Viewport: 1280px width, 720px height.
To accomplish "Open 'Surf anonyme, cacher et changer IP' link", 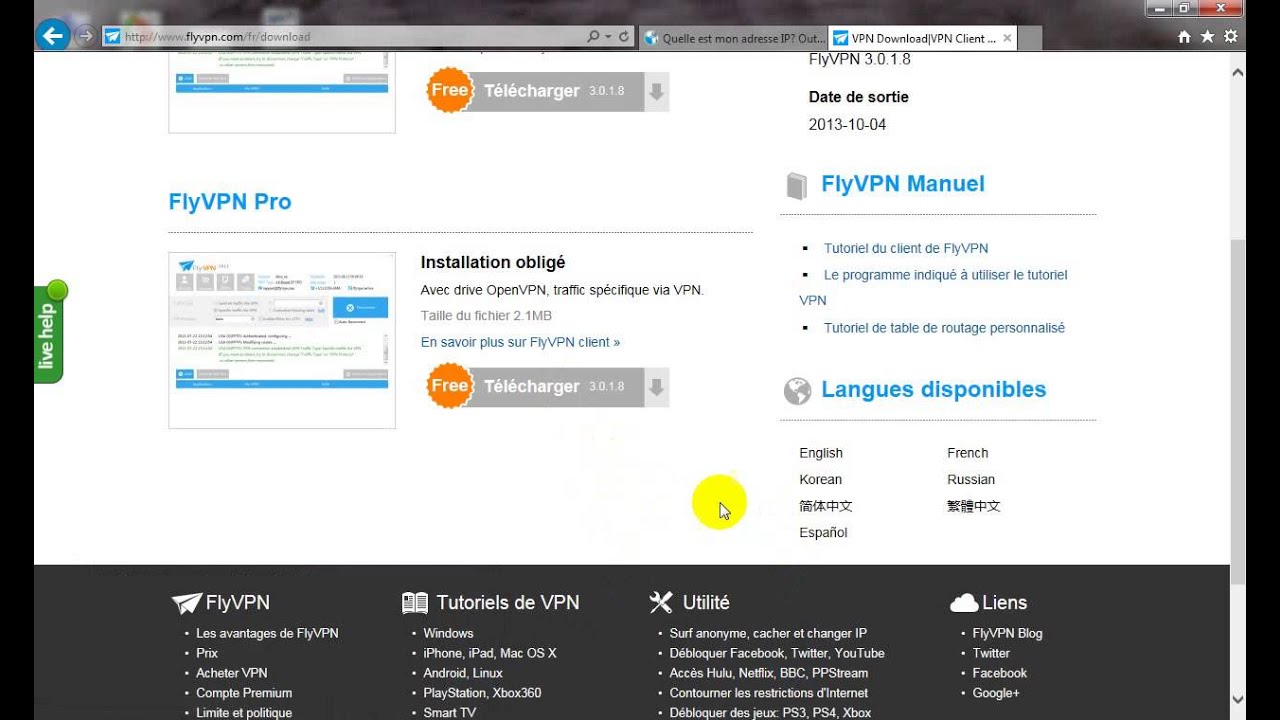I will point(768,633).
